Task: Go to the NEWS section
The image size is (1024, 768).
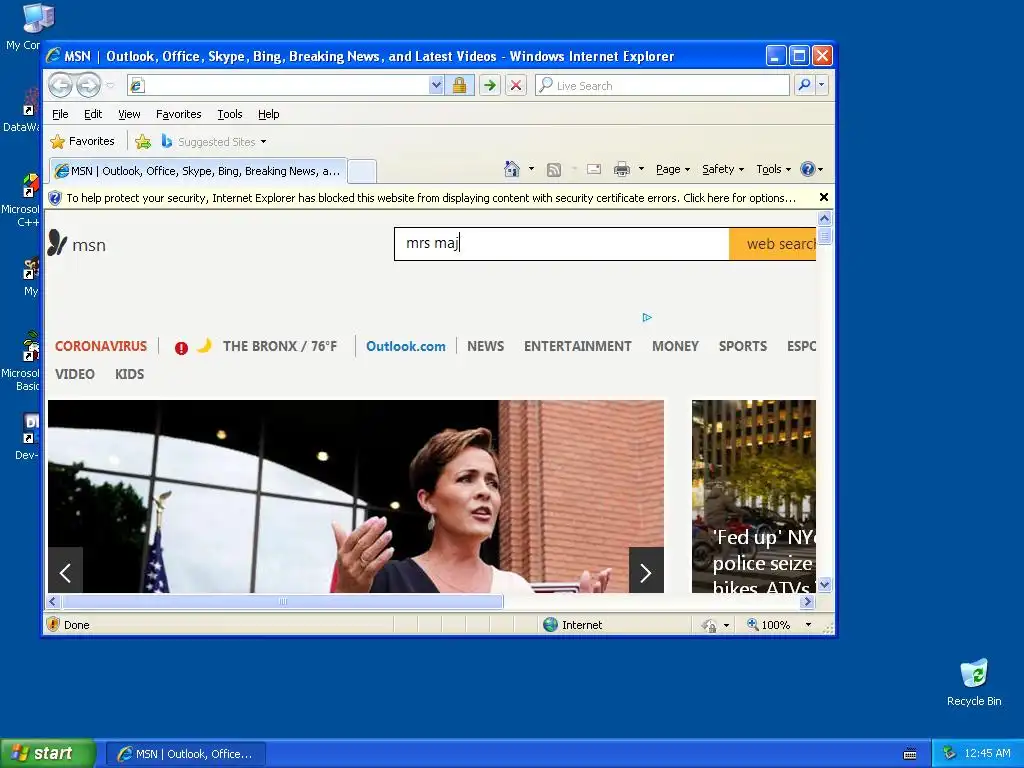Action: (x=485, y=346)
